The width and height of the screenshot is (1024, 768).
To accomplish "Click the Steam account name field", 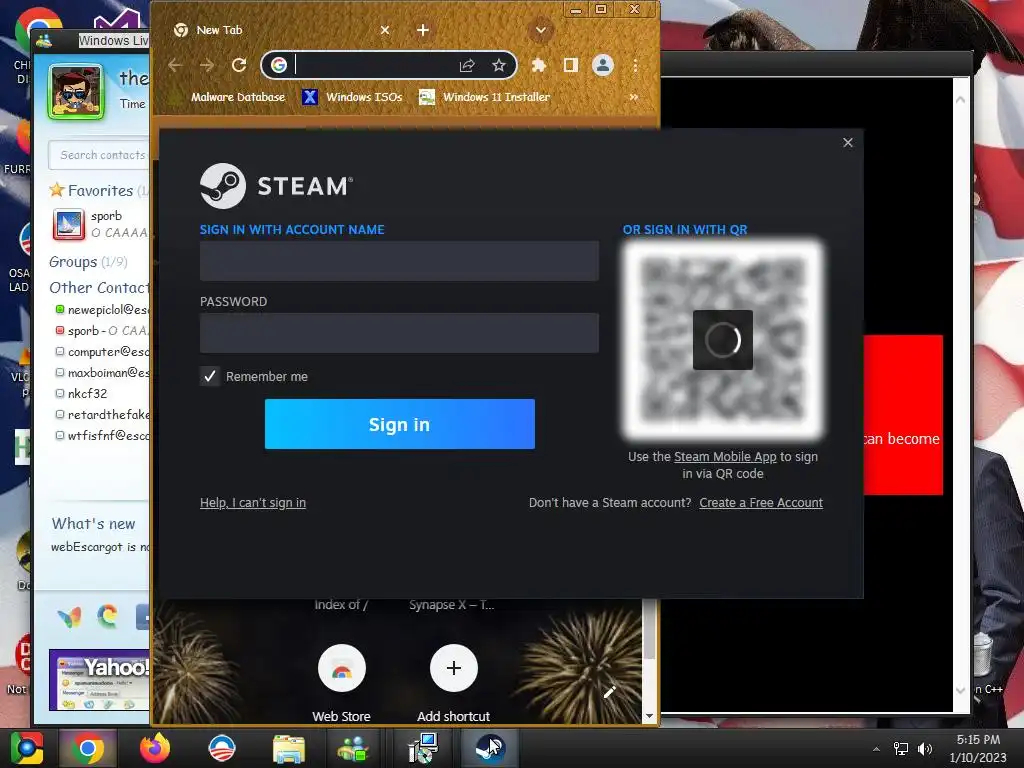I will tap(399, 261).
